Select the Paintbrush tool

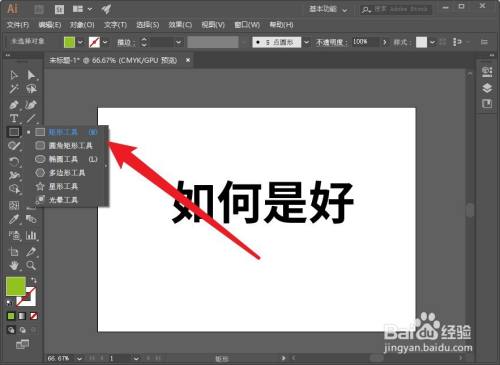point(14,146)
